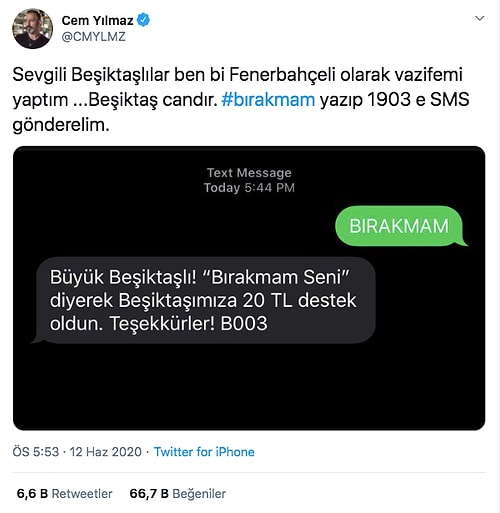Open Cem Yılmaz's profile avatar
The height and width of the screenshot is (513, 500).
(32, 29)
